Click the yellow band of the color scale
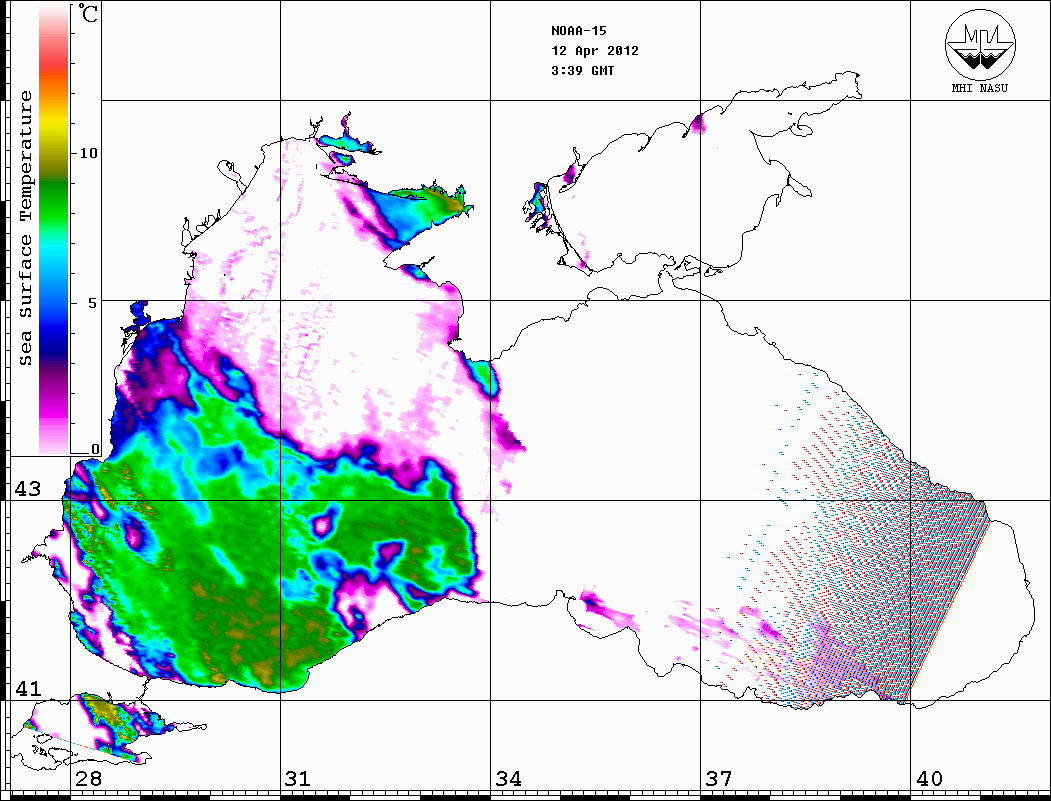The width and height of the screenshot is (1051, 801). coord(54,124)
